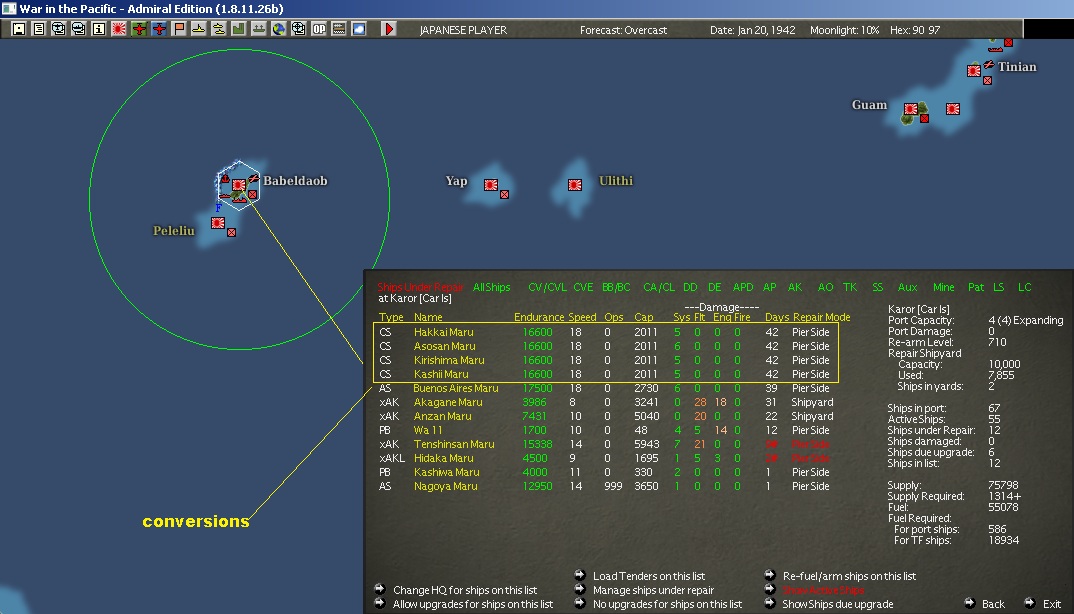The image size is (1074, 614).
Task: Filter list by Aux ships
Action: click(x=908, y=287)
